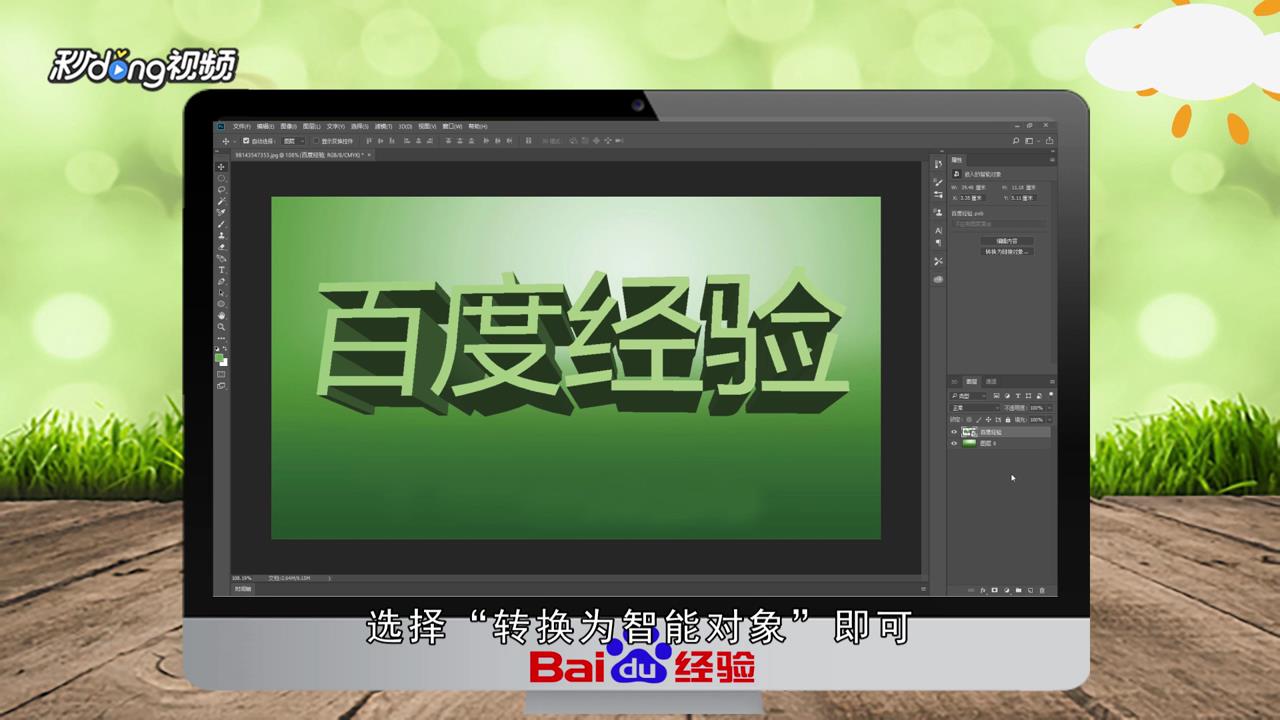Toggle lock transparent pixels icon
This screenshot has height=720, width=1280.
(969, 420)
